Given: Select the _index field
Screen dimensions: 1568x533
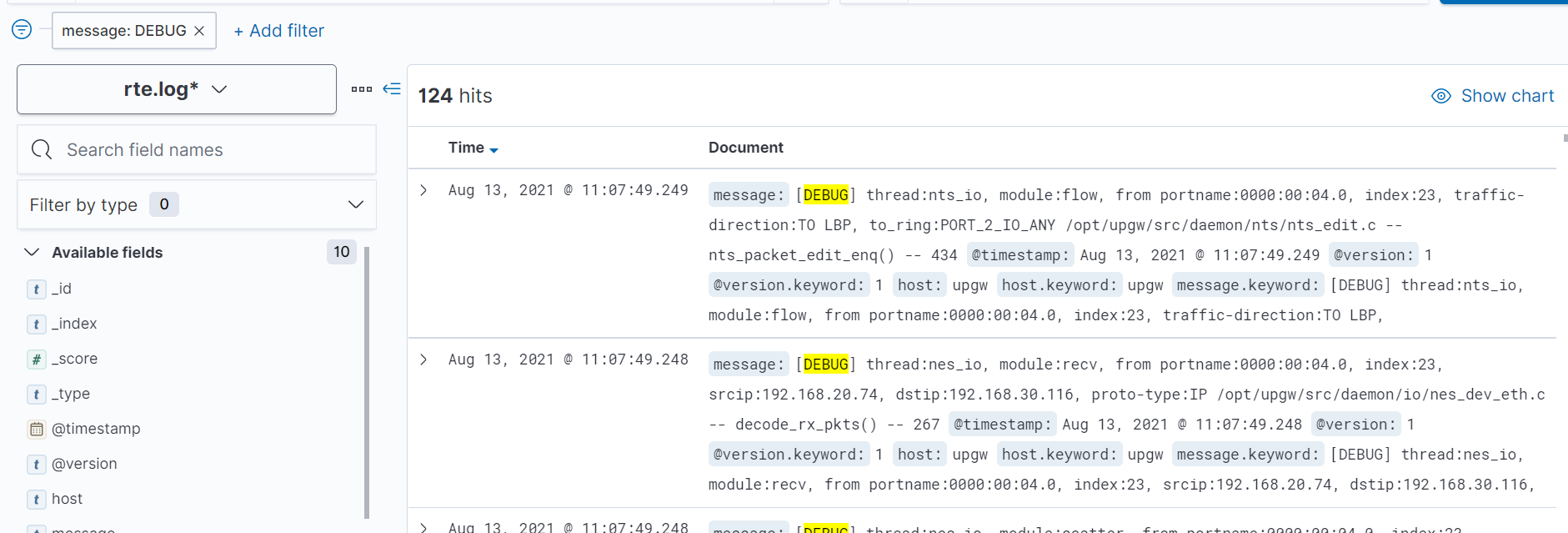Looking at the screenshot, I should click(74, 324).
